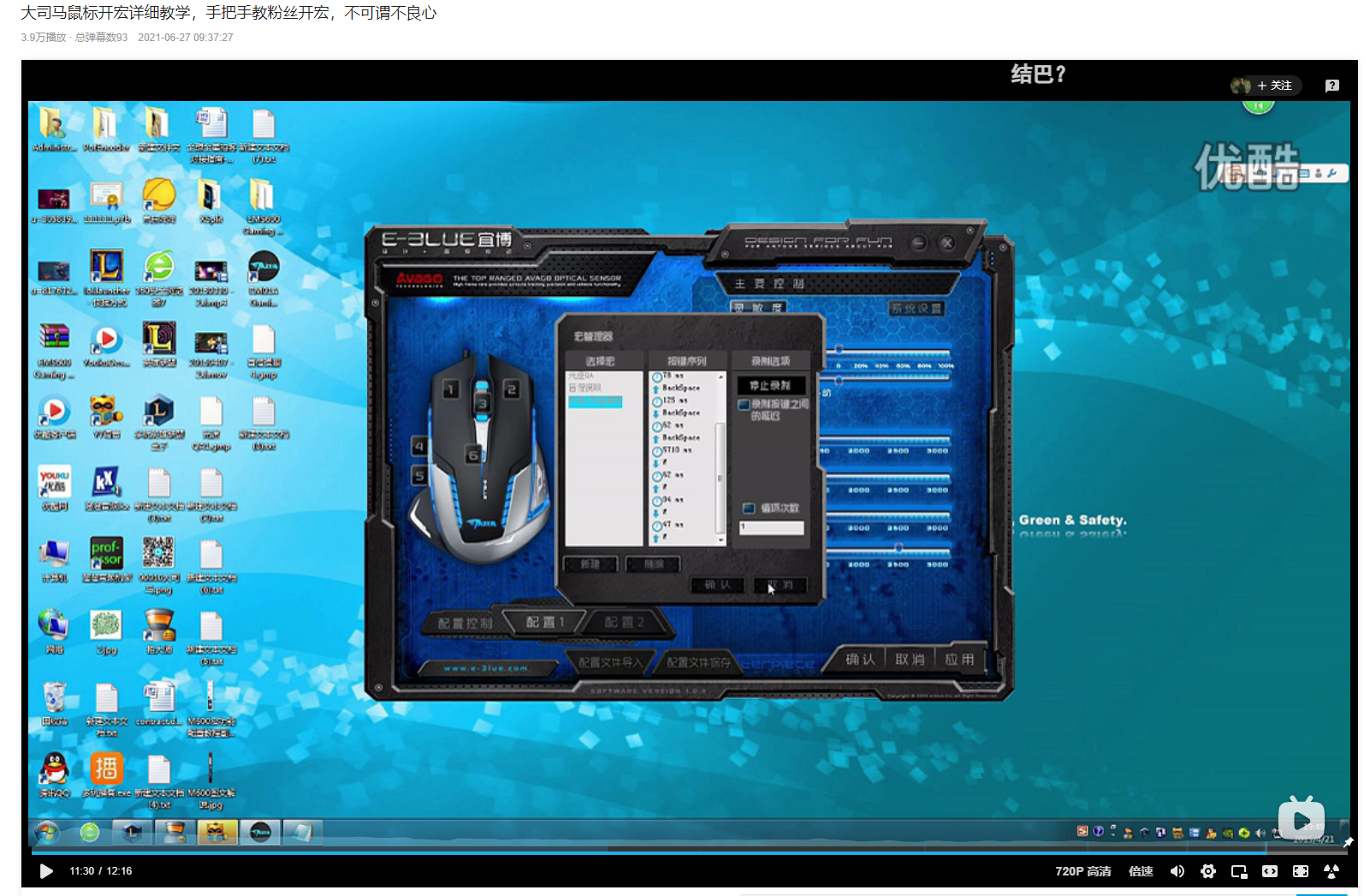Open the player settings gear
1370x896 pixels.
(x=1207, y=871)
